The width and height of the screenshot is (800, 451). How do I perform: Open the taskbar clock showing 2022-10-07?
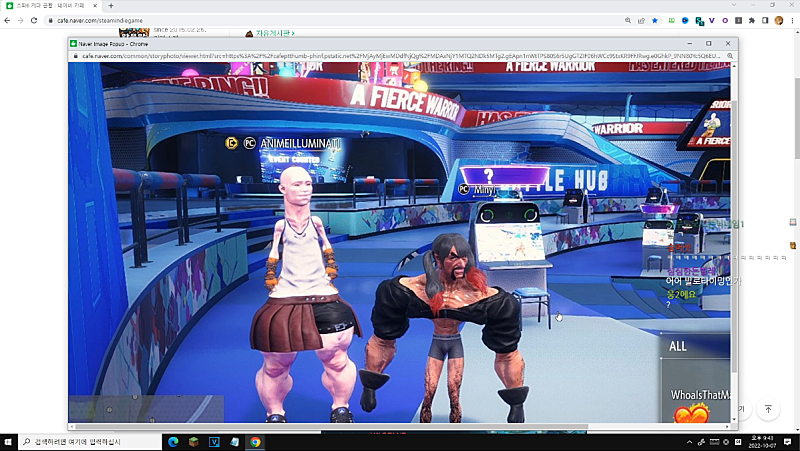(x=761, y=442)
